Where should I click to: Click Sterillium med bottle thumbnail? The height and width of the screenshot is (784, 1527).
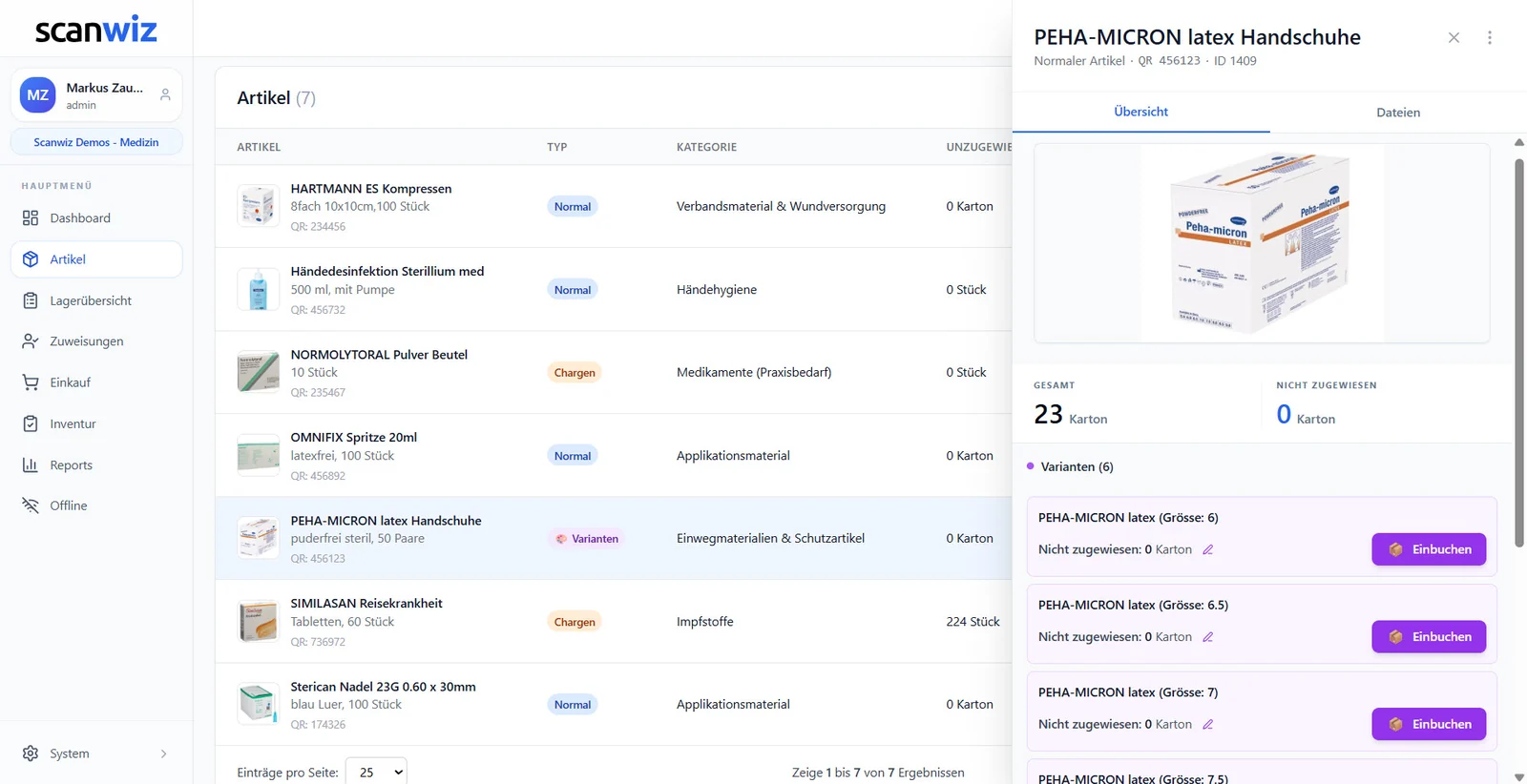click(x=258, y=289)
